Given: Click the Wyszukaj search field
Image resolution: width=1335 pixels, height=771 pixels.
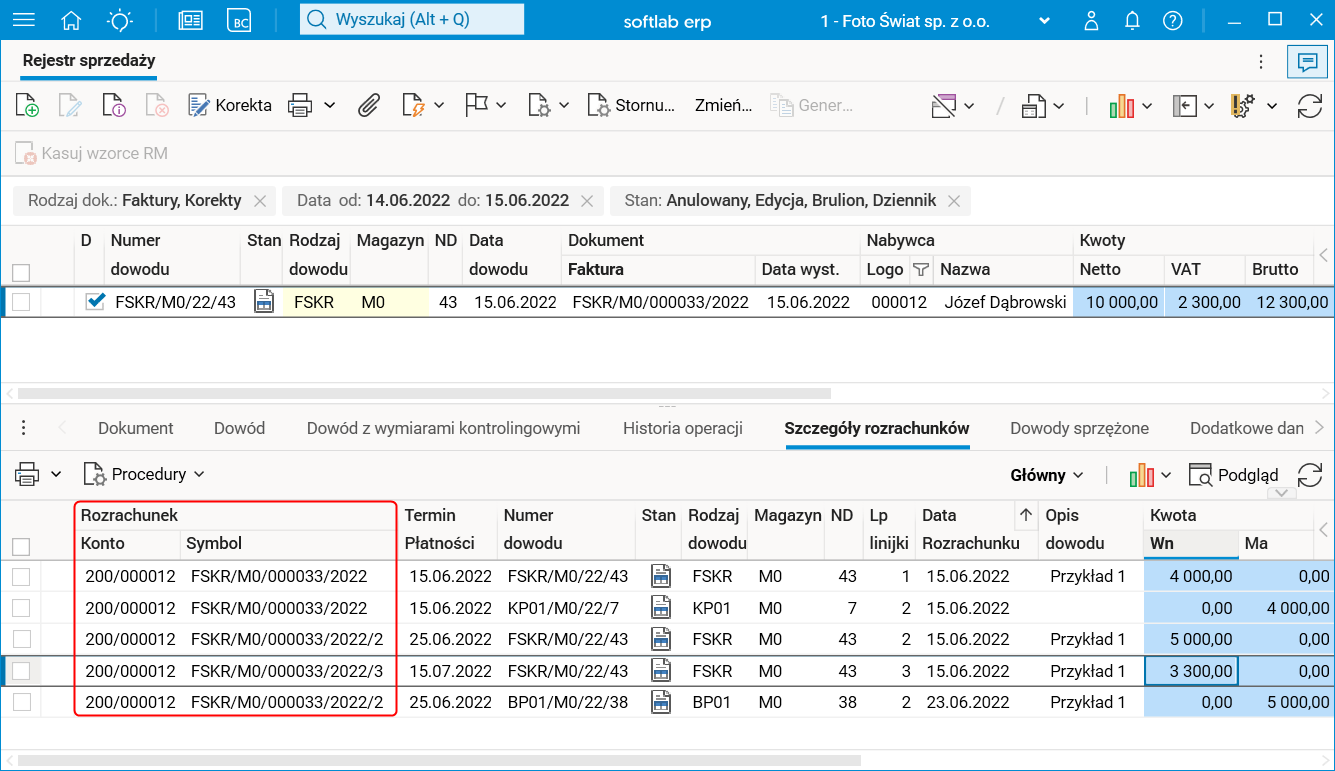Looking at the screenshot, I should click(412, 19).
